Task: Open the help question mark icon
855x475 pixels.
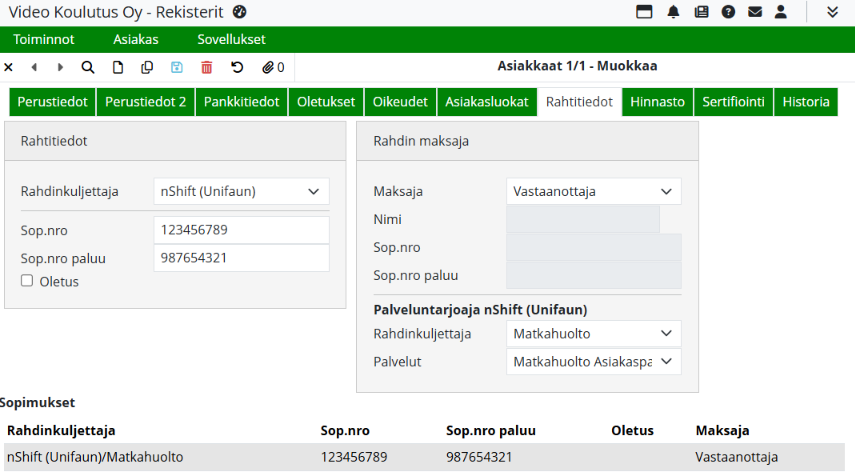Action: [x=728, y=12]
